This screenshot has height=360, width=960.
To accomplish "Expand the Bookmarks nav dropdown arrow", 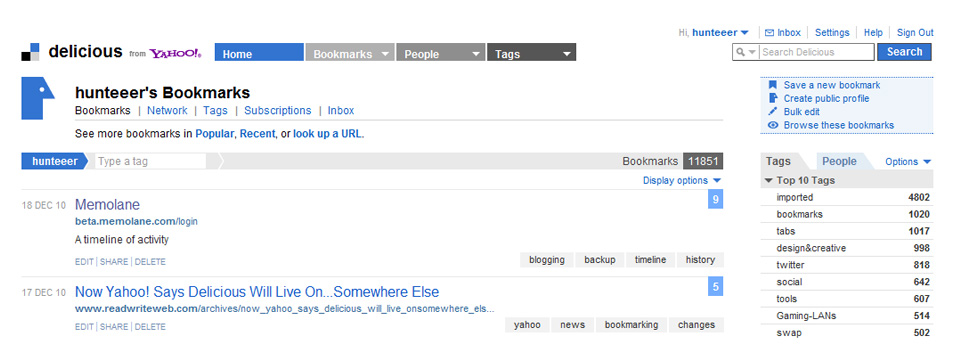I will (384, 54).
